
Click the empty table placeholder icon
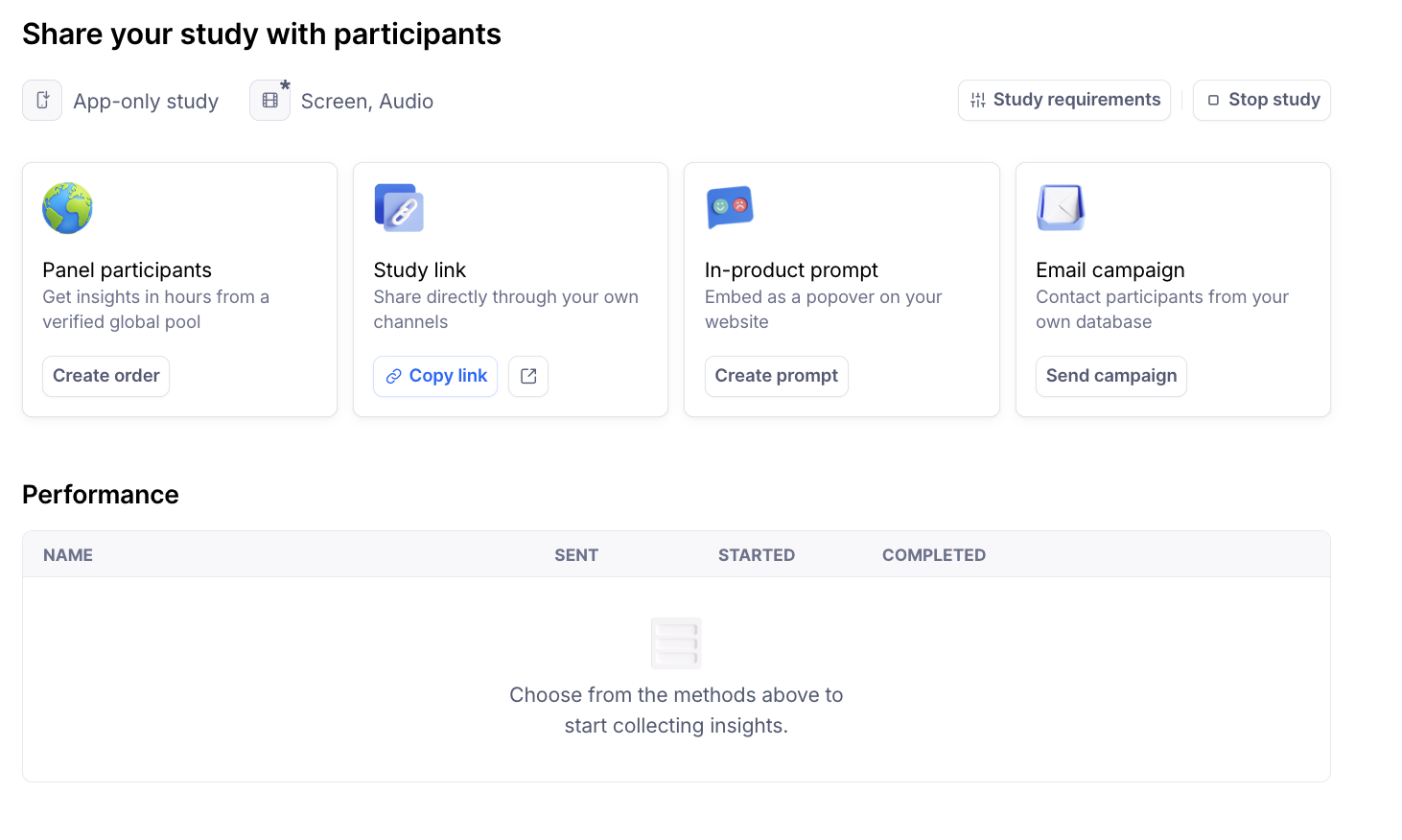[676, 643]
